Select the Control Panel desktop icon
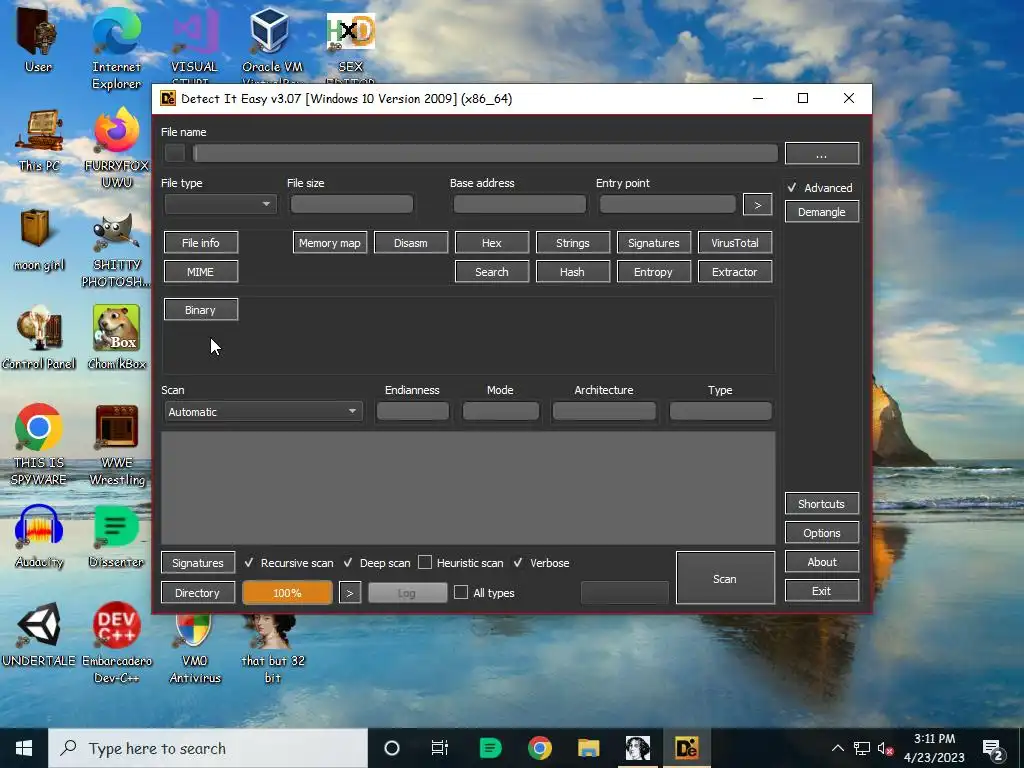Screen dimensions: 1024x768 click(x=39, y=338)
